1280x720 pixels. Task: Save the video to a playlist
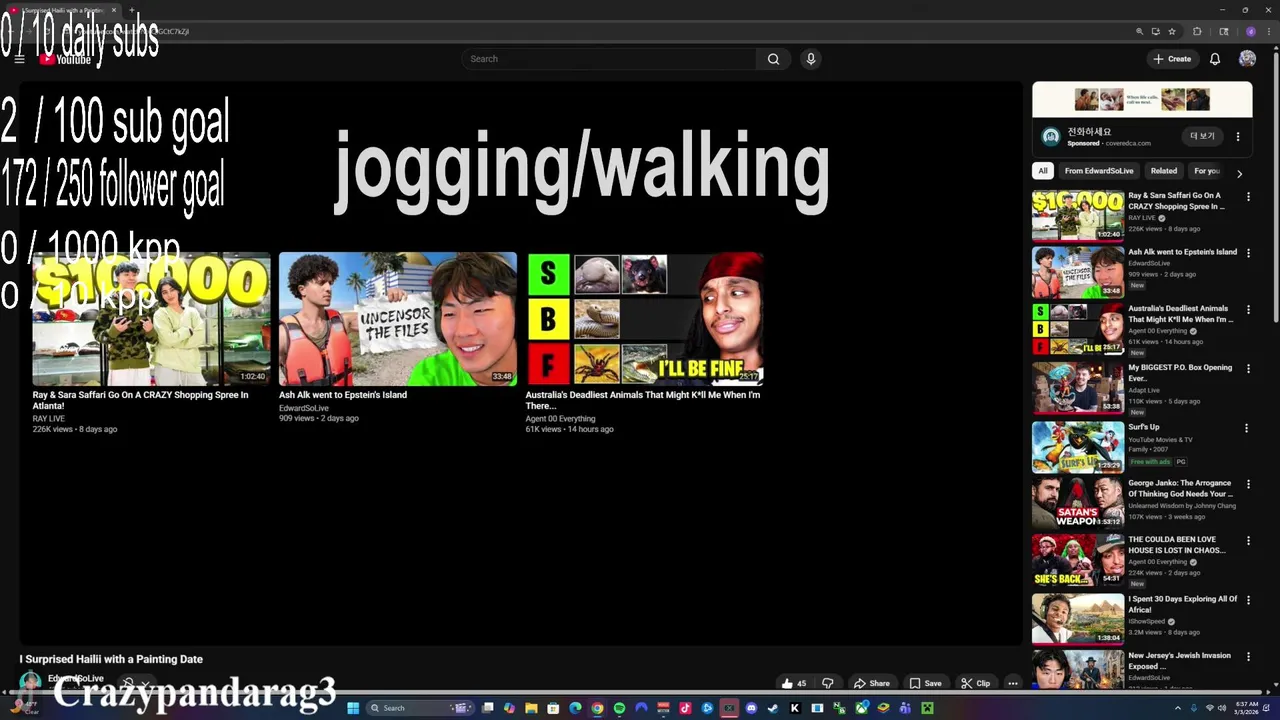pos(925,683)
